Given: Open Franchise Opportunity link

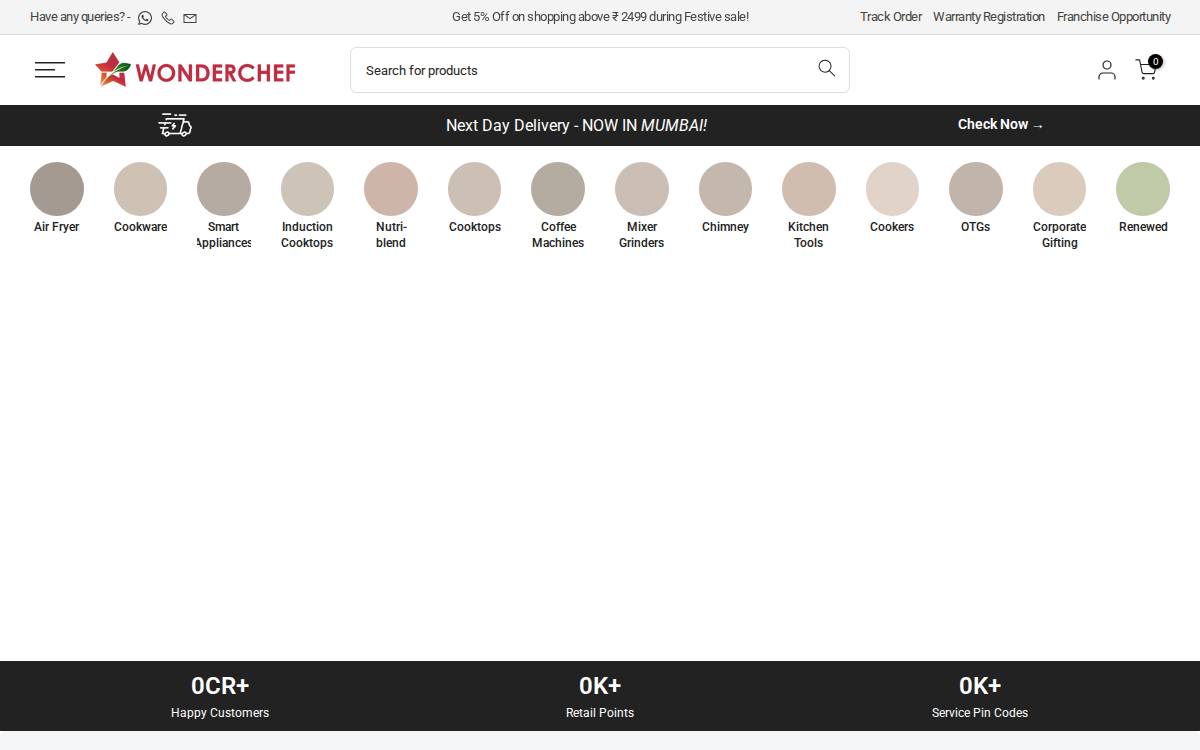Looking at the screenshot, I should tap(1114, 17).
